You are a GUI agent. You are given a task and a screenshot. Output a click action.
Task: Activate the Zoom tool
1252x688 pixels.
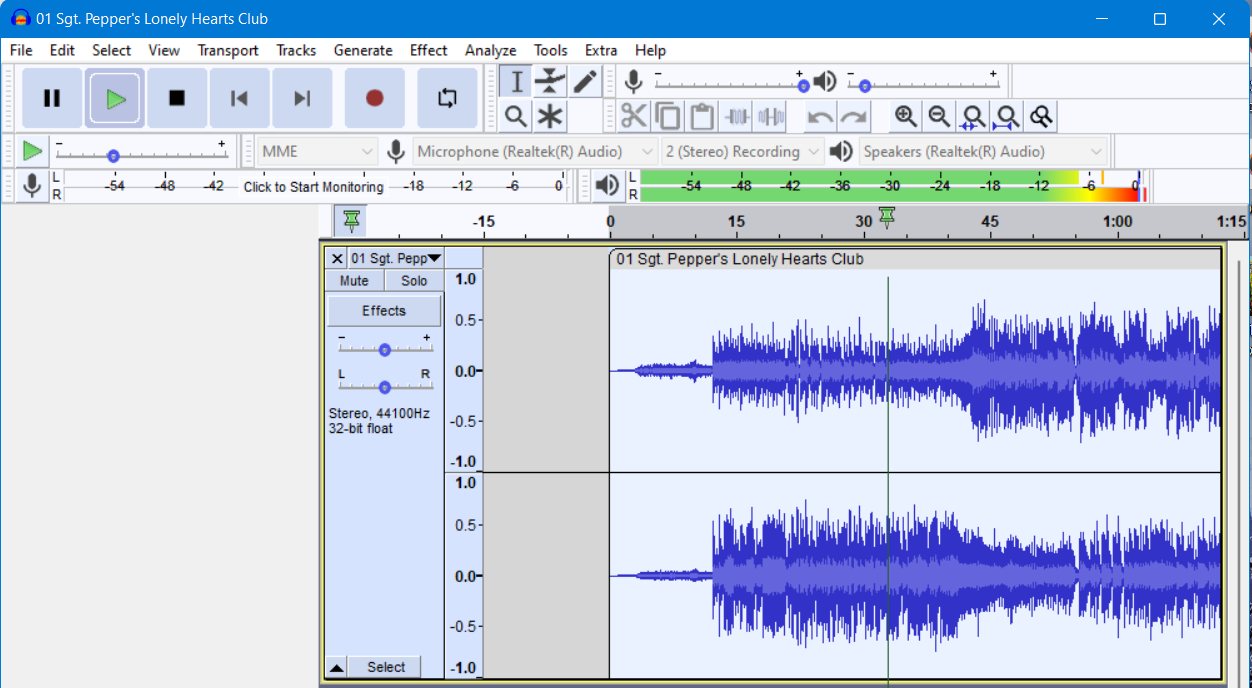click(515, 116)
